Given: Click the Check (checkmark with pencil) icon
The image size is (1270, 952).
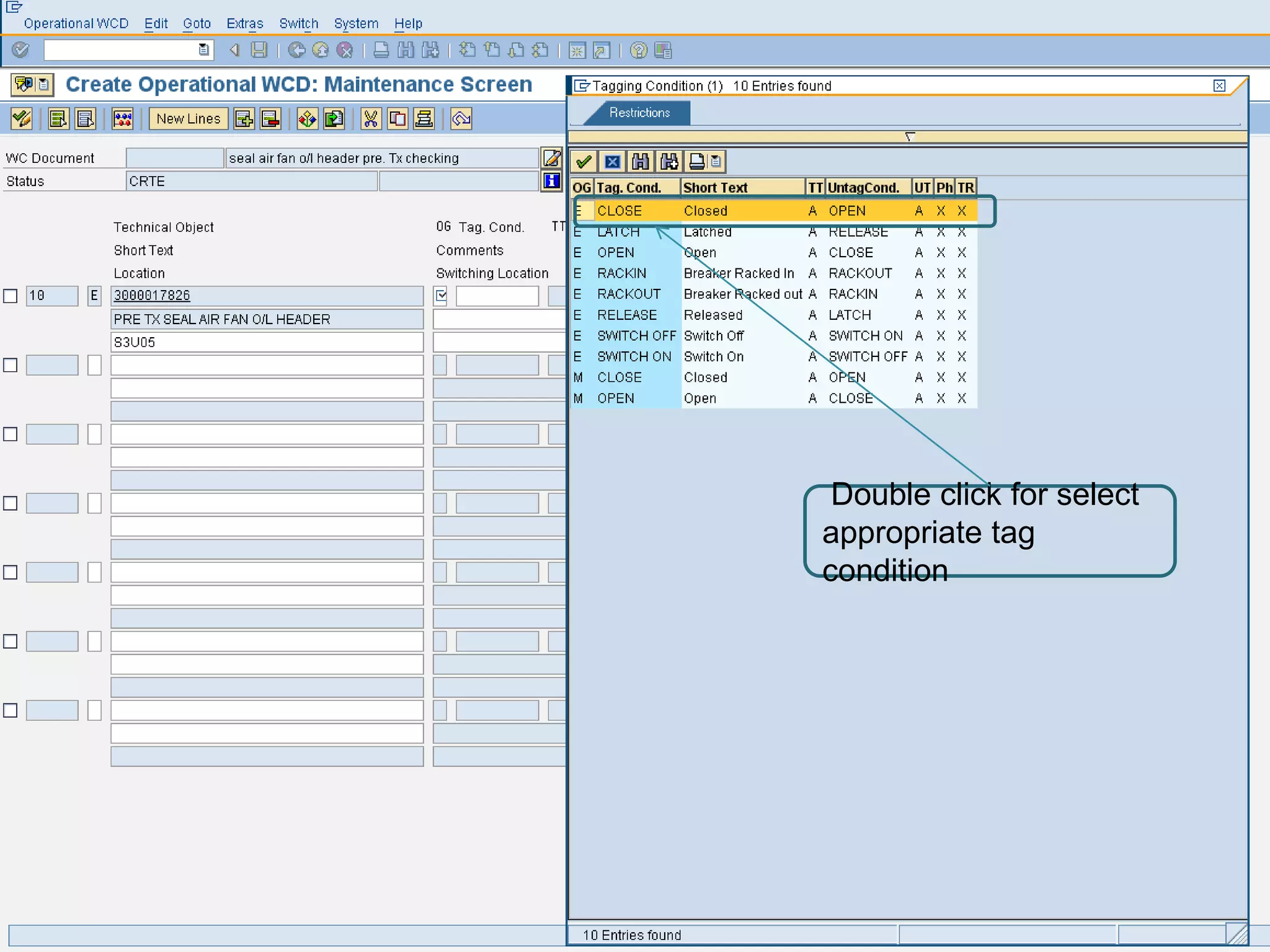Looking at the screenshot, I should pyautogui.click(x=22, y=118).
